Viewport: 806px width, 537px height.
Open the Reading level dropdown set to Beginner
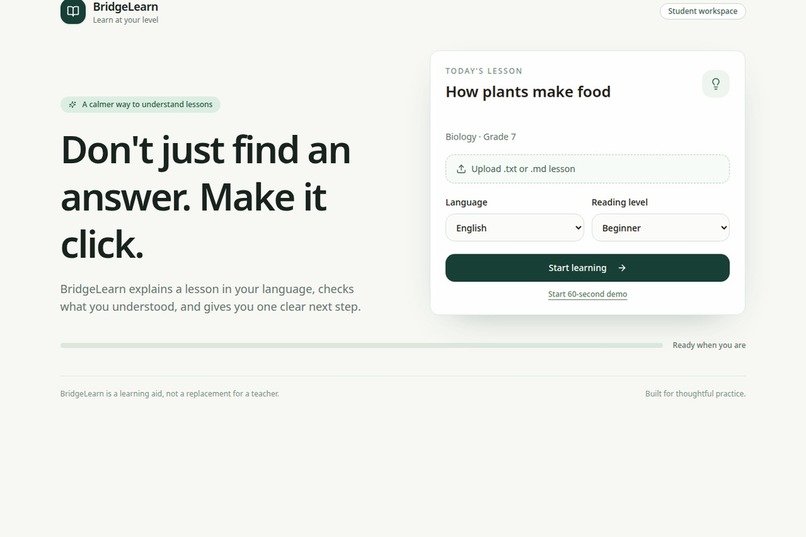pos(661,228)
